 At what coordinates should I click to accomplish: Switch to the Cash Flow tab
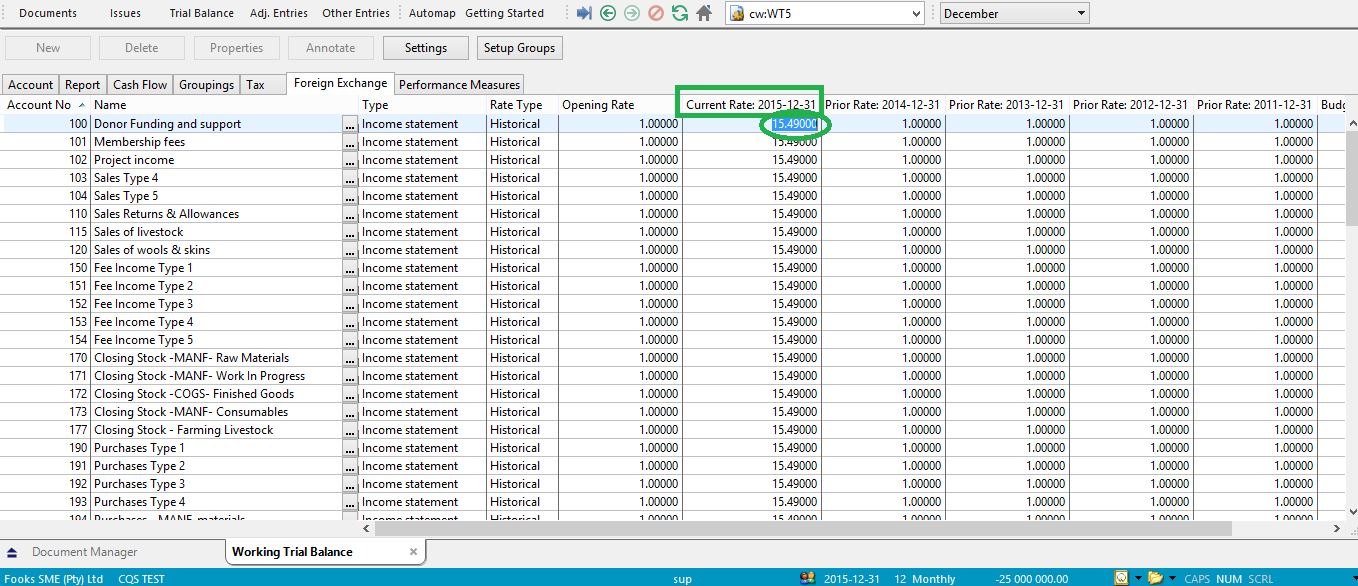[x=140, y=85]
